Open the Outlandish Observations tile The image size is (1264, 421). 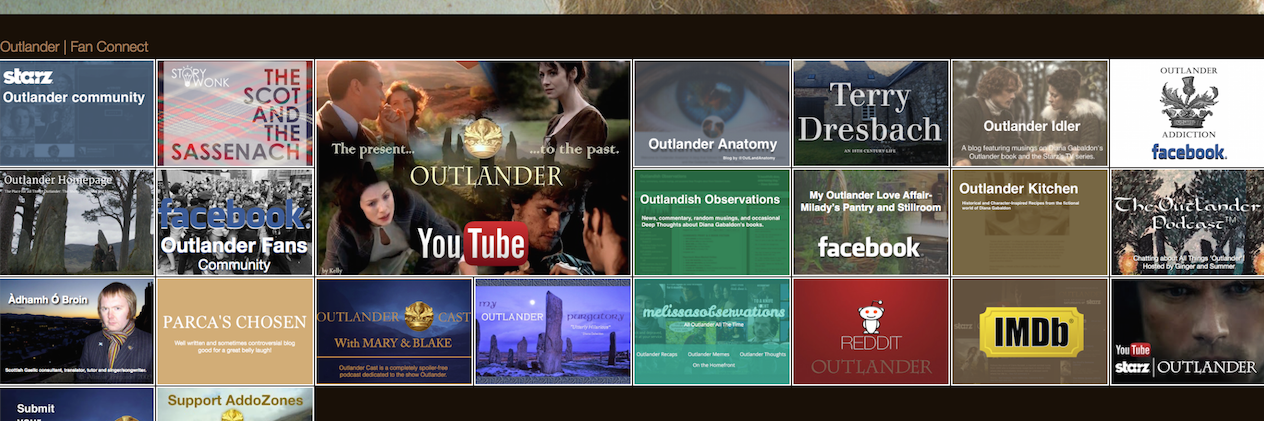click(x=712, y=222)
